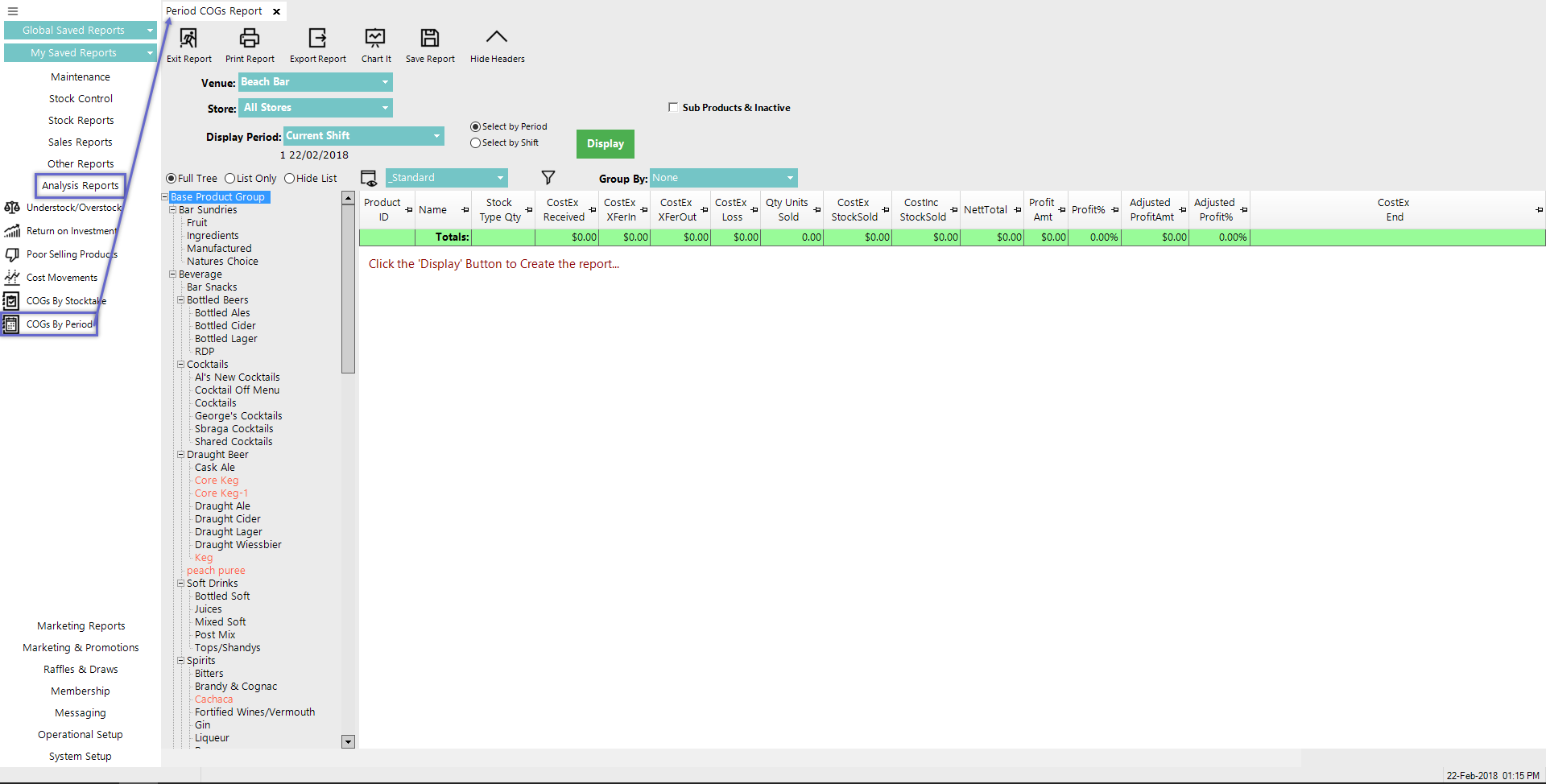This screenshot has height=784, width=1546.
Task: Choose the Select by Shift option
Action: pos(476,143)
